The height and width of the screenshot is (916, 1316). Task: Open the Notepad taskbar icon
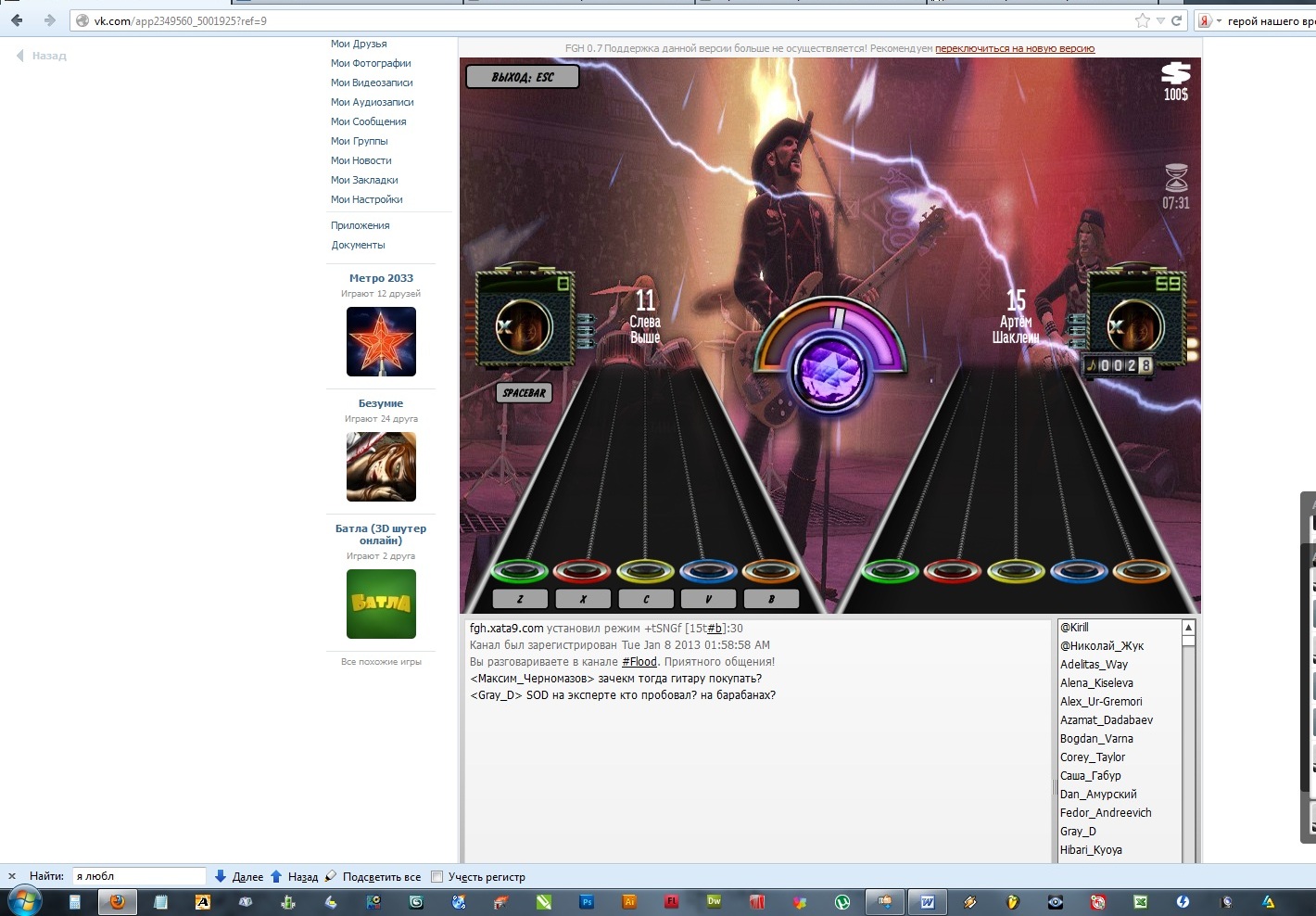tap(160, 901)
